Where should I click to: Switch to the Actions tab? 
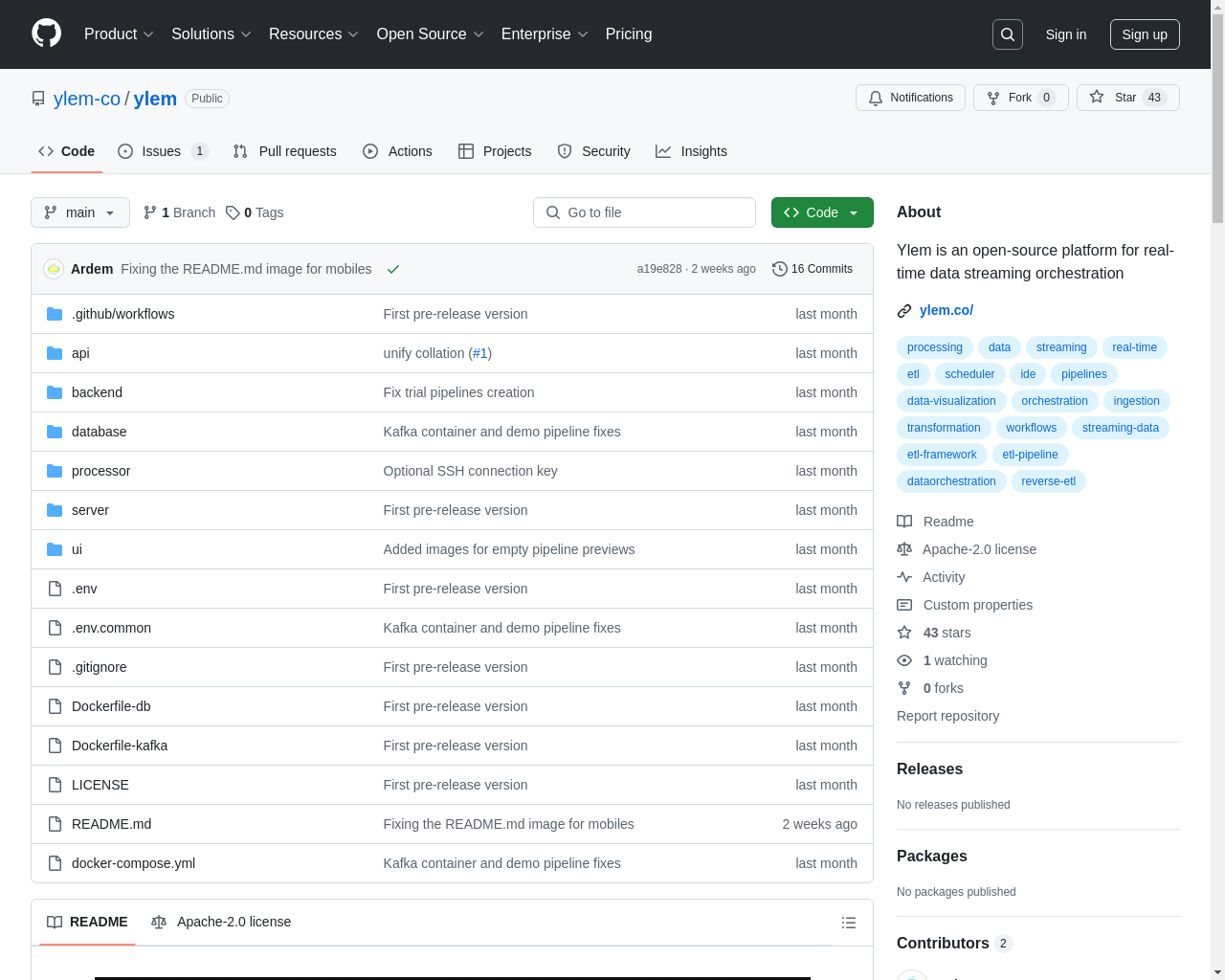(397, 151)
